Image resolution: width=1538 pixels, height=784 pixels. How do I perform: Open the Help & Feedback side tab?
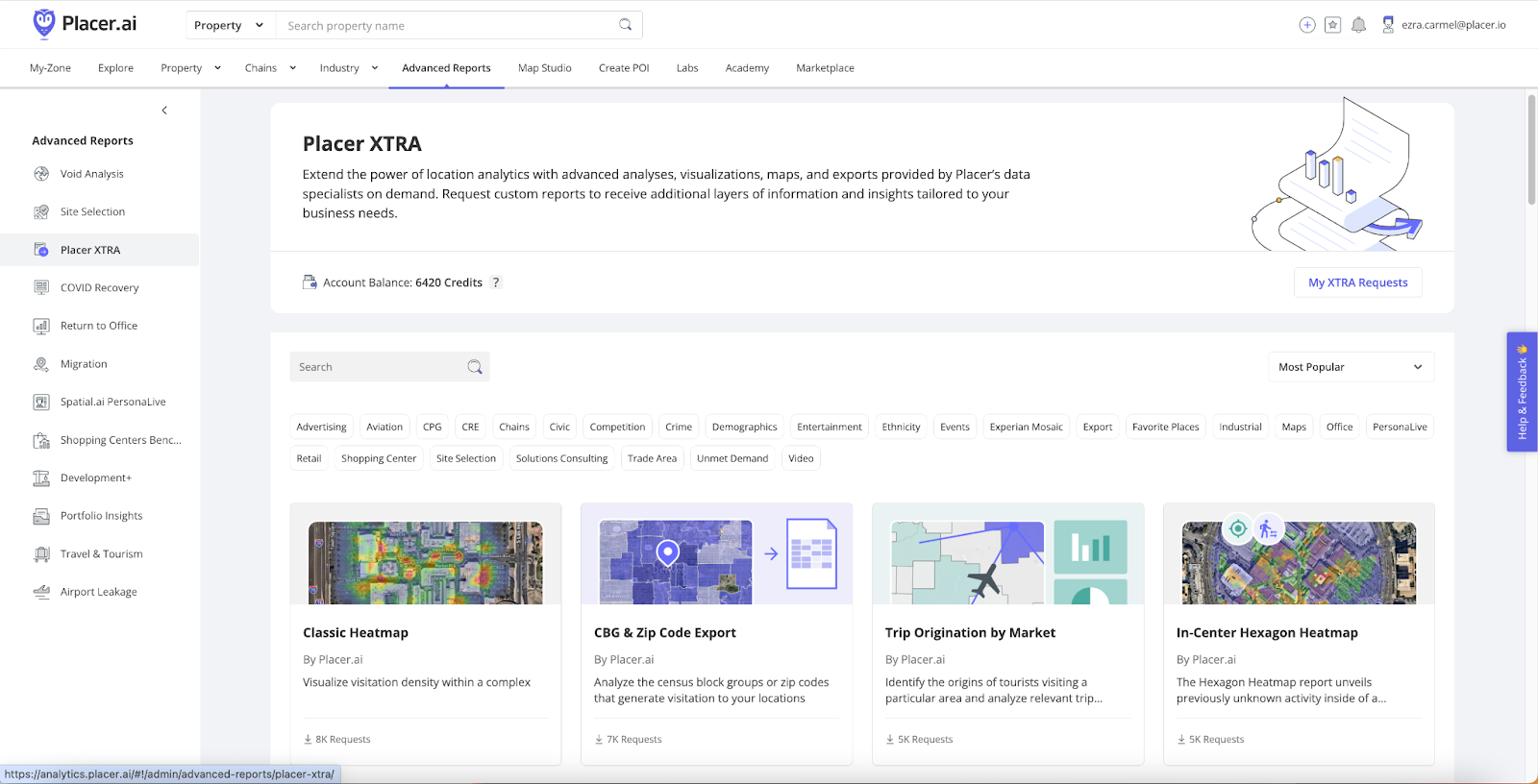click(1523, 392)
